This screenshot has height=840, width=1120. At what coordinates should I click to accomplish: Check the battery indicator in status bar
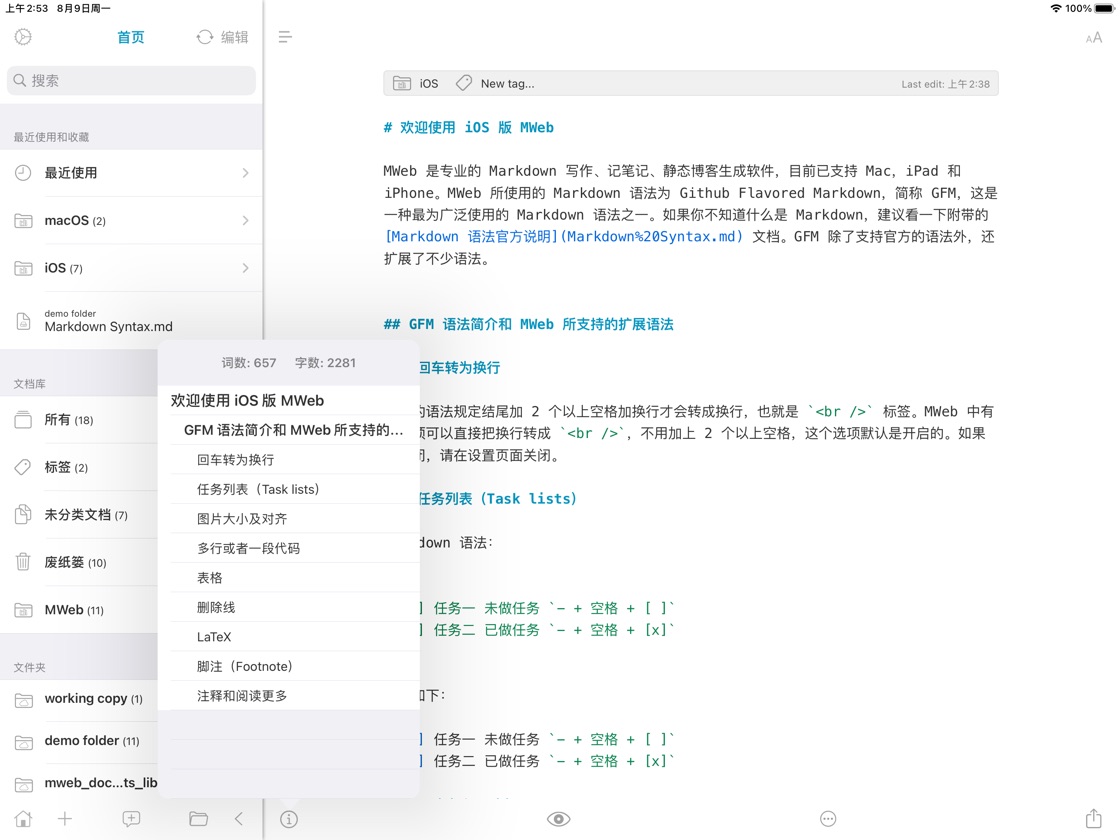[1104, 9]
